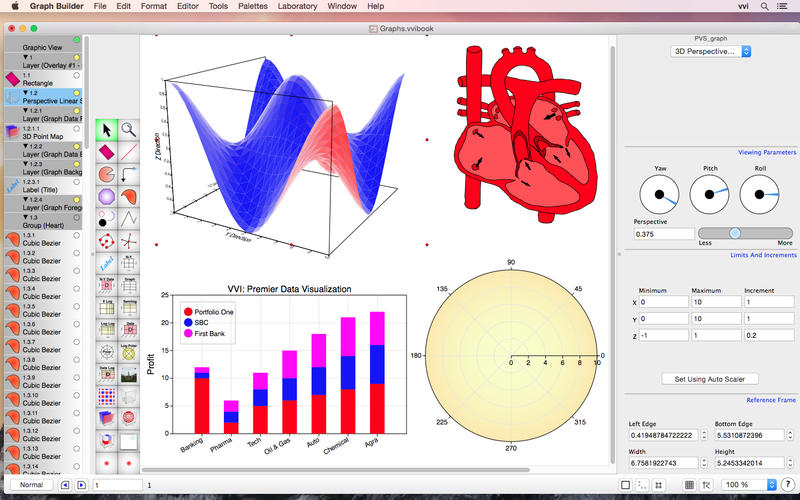Collapse layer 1 disclosure triangle
This screenshot has width=800, height=500.
coord(25,58)
